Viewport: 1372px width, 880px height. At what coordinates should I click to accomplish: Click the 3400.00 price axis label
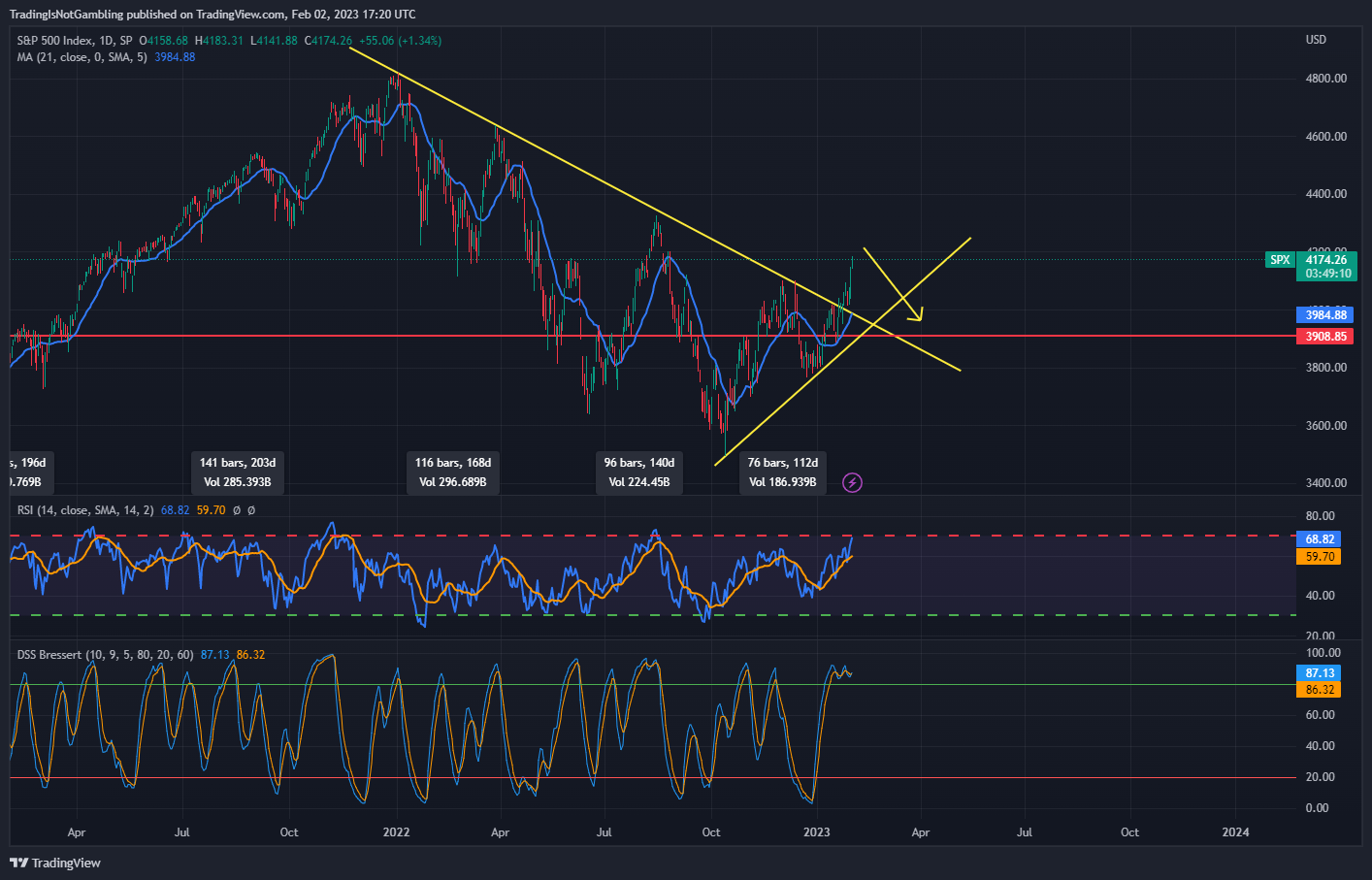click(1326, 483)
